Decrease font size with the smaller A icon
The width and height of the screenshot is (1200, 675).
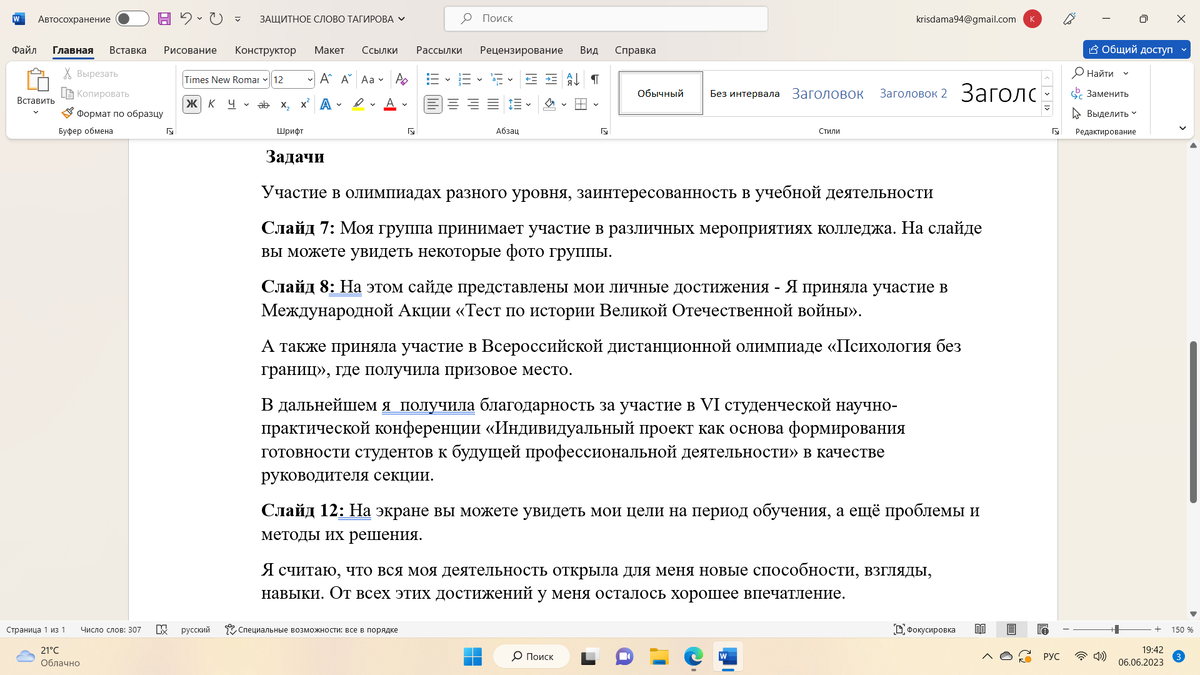click(346, 79)
